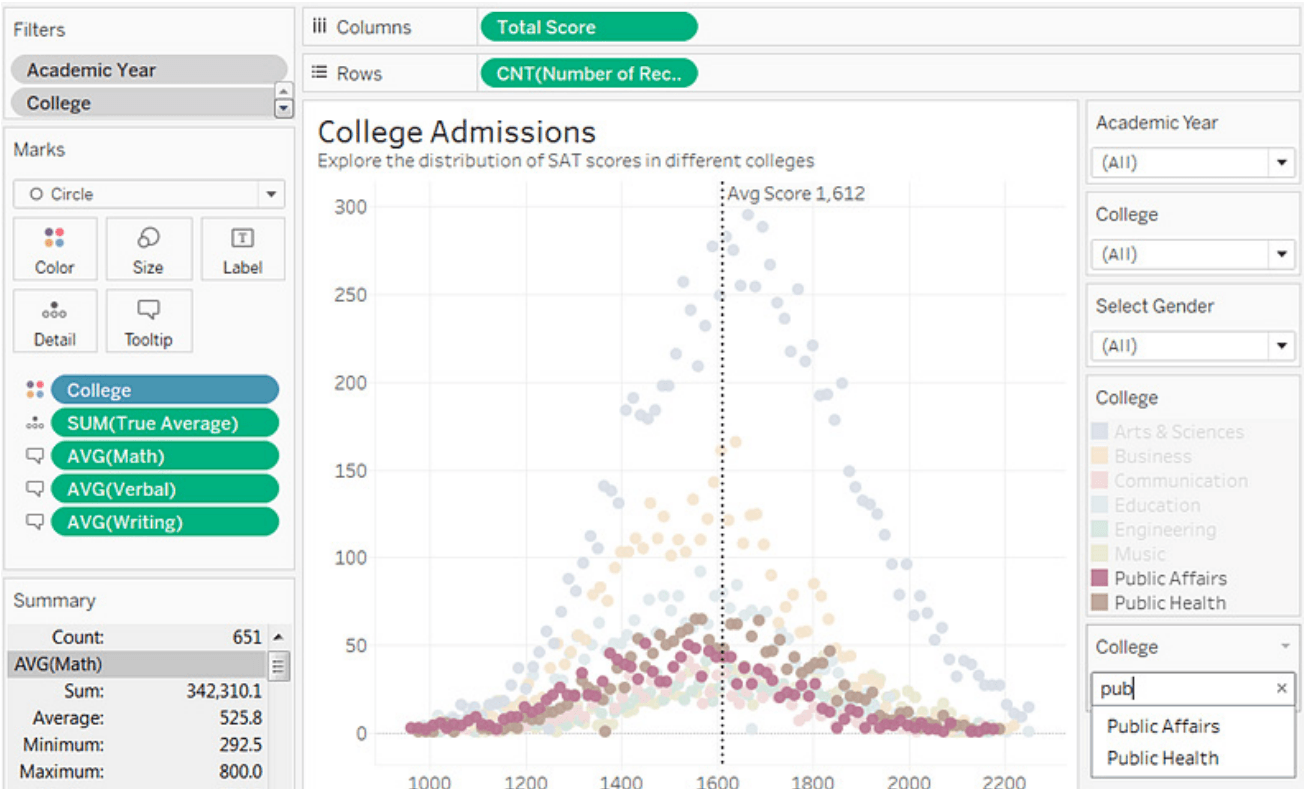Click the Maximum value 800.0
Image resolution: width=1304 pixels, height=798 pixels.
241,772
